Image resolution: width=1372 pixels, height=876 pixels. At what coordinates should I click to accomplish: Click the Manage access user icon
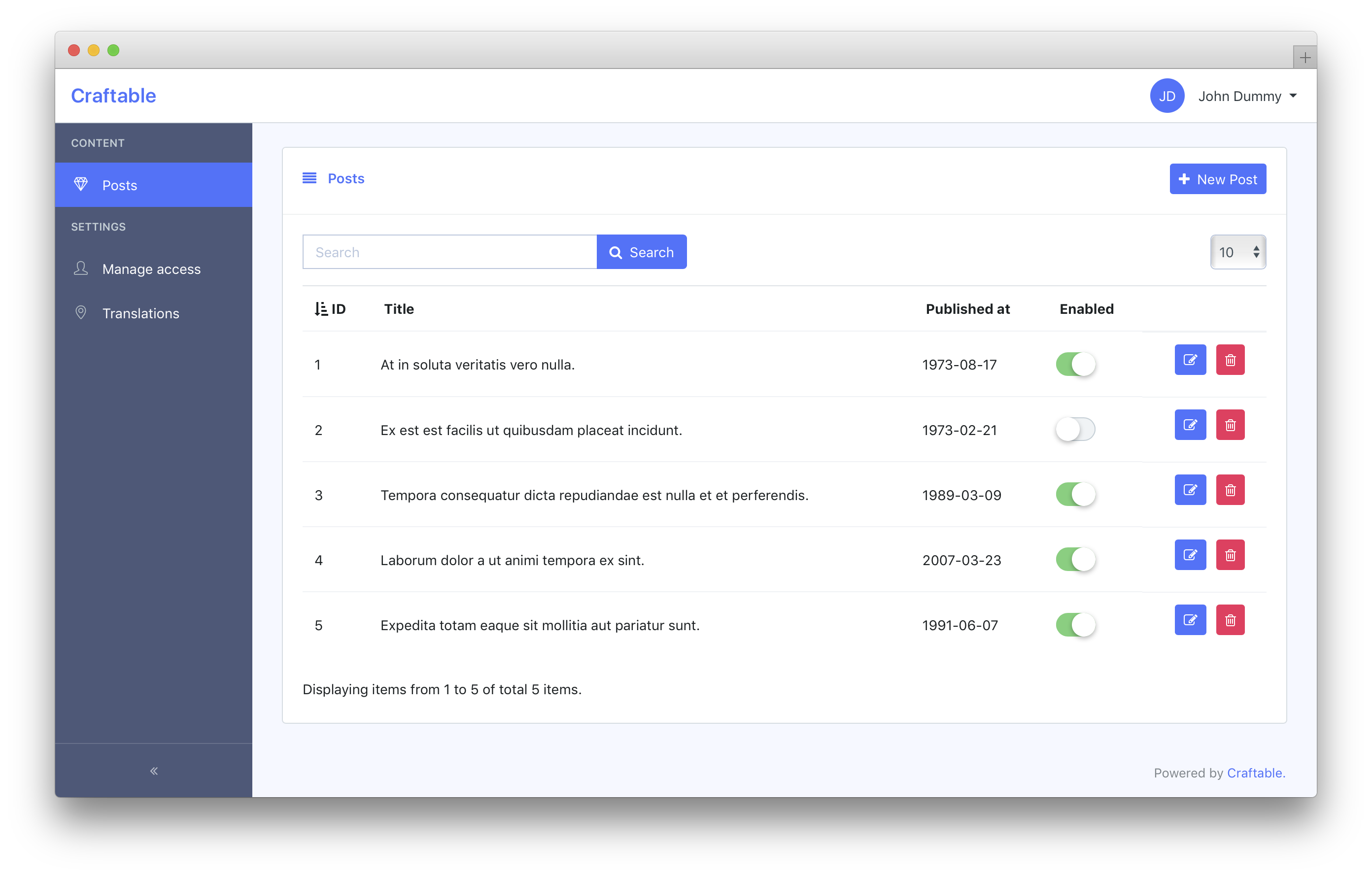click(x=79, y=268)
